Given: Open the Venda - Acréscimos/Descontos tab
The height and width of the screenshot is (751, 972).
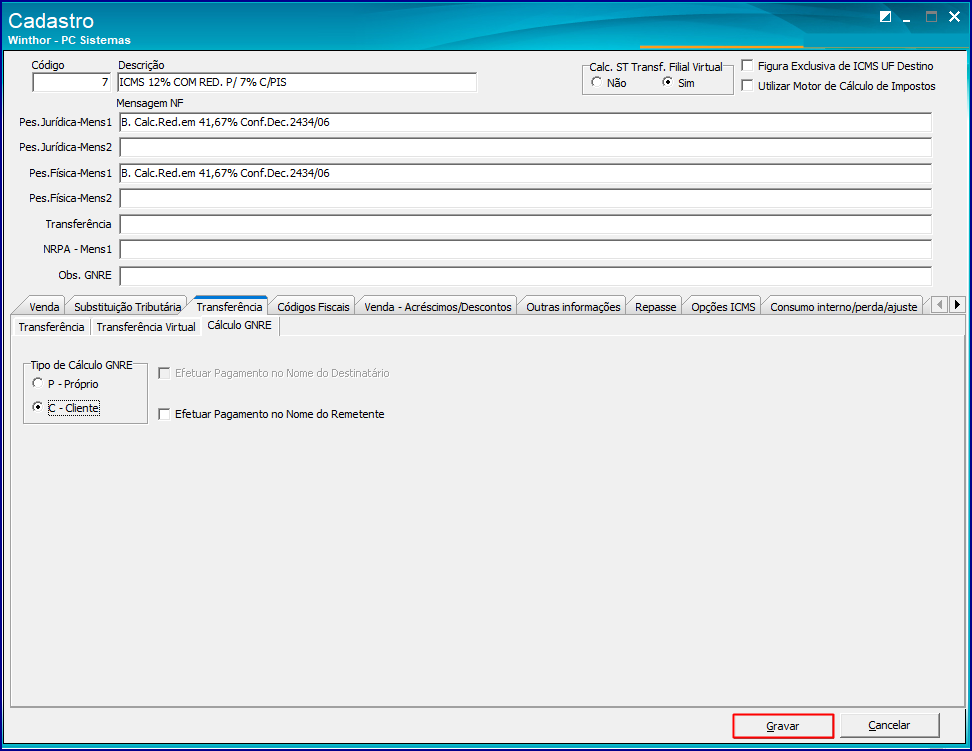Looking at the screenshot, I should tap(438, 306).
